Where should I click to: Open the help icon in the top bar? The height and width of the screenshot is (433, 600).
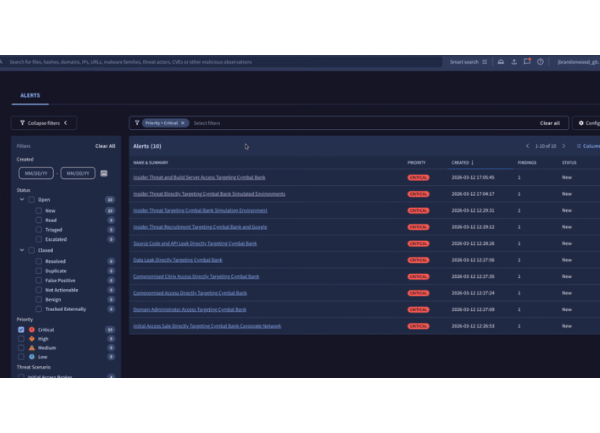point(541,62)
